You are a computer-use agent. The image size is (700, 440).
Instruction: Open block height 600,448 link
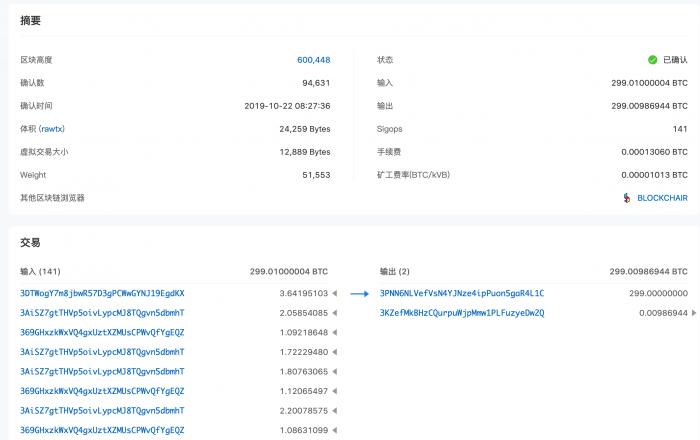click(x=313, y=60)
